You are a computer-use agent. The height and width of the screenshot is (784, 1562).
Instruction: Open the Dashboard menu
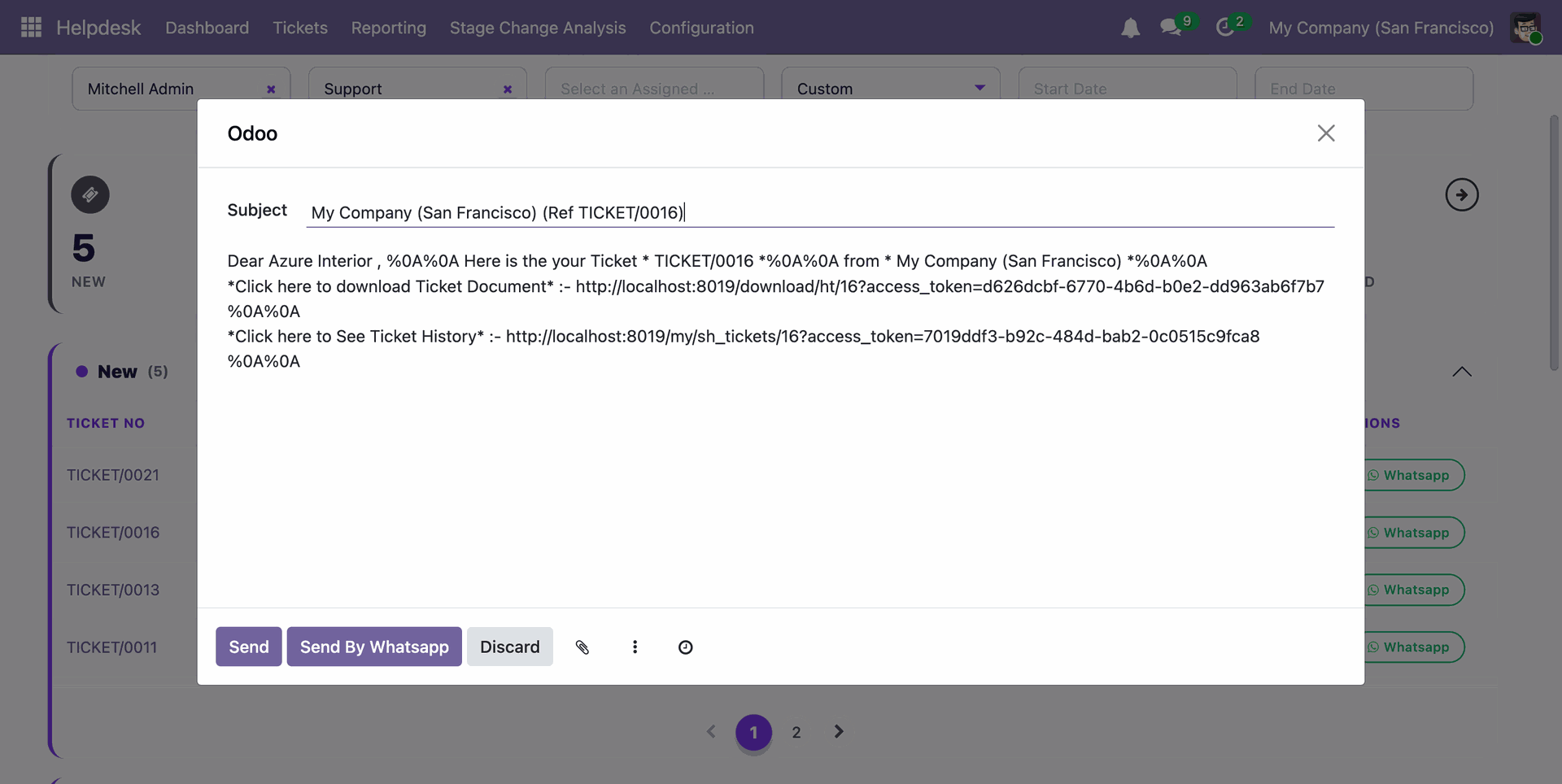tap(207, 28)
